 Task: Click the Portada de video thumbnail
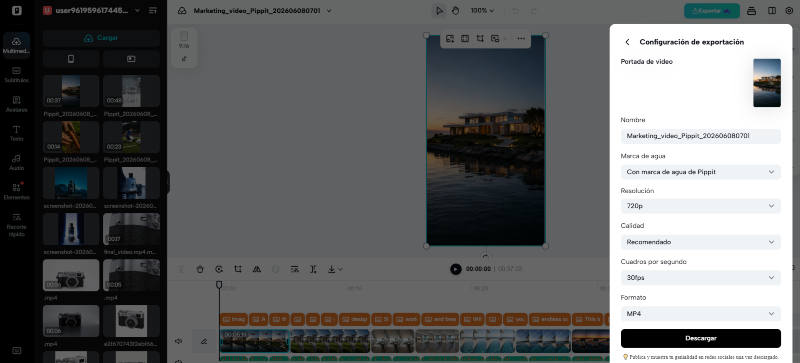coord(767,83)
